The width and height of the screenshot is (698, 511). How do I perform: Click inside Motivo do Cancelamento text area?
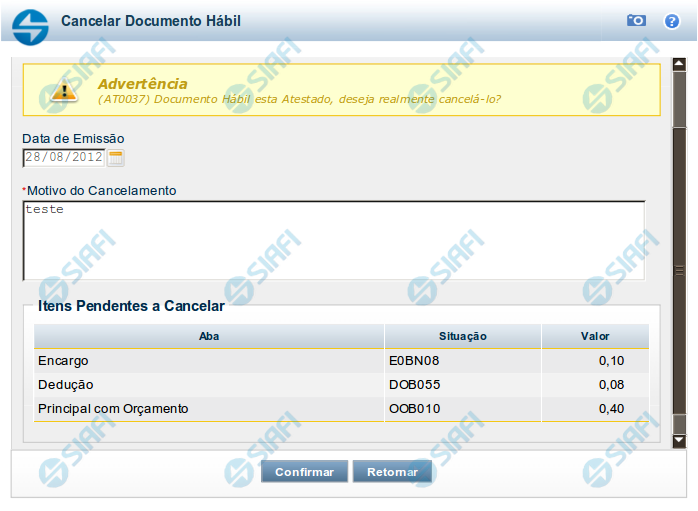(x=333, y=240)
